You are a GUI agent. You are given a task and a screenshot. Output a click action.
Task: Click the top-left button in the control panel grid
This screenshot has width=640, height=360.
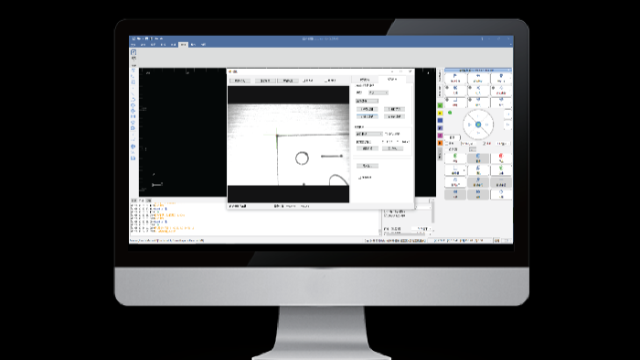(x=455, y=78)
